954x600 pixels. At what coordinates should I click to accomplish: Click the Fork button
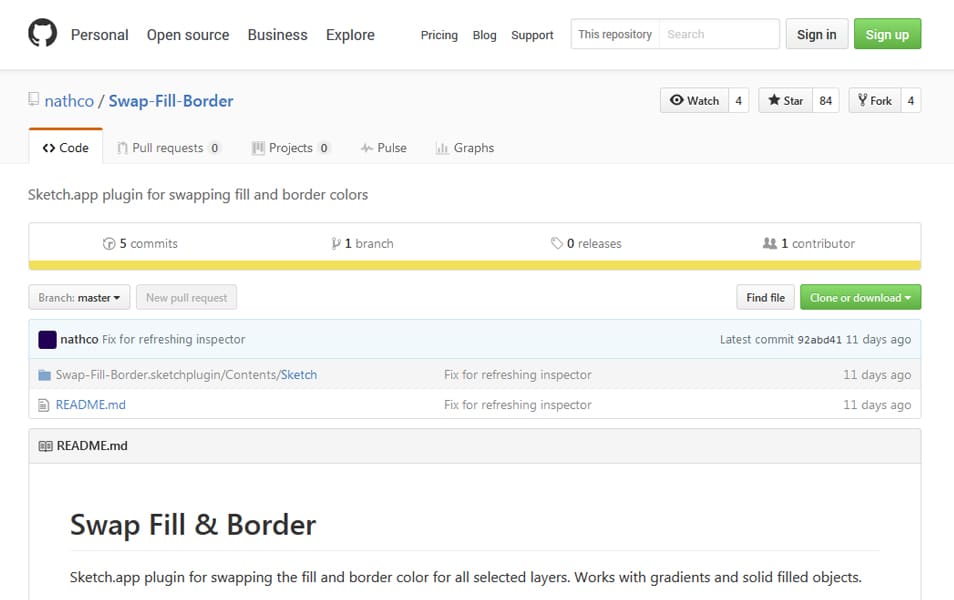click(875, 100)
